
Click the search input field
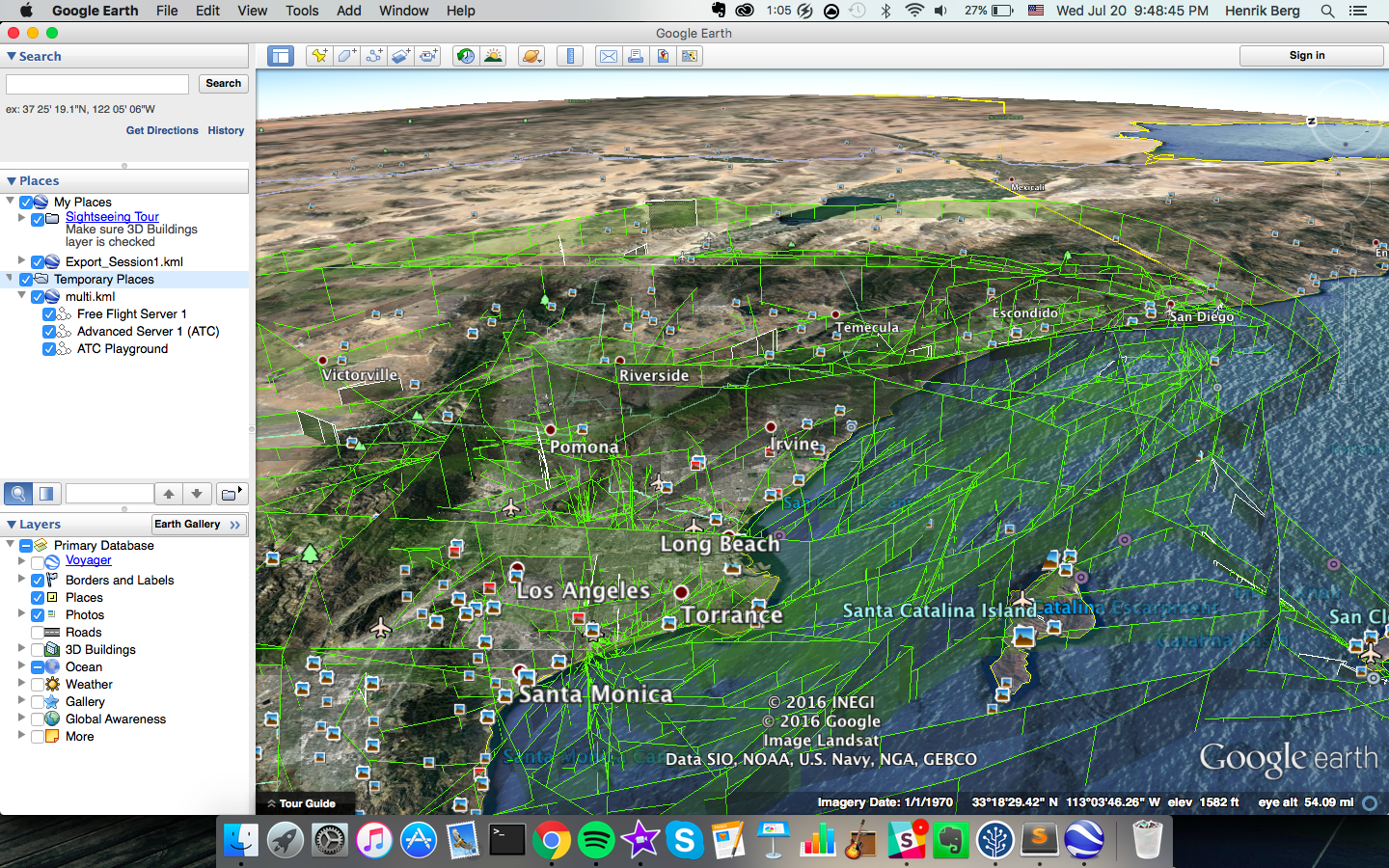pos(97,84)
